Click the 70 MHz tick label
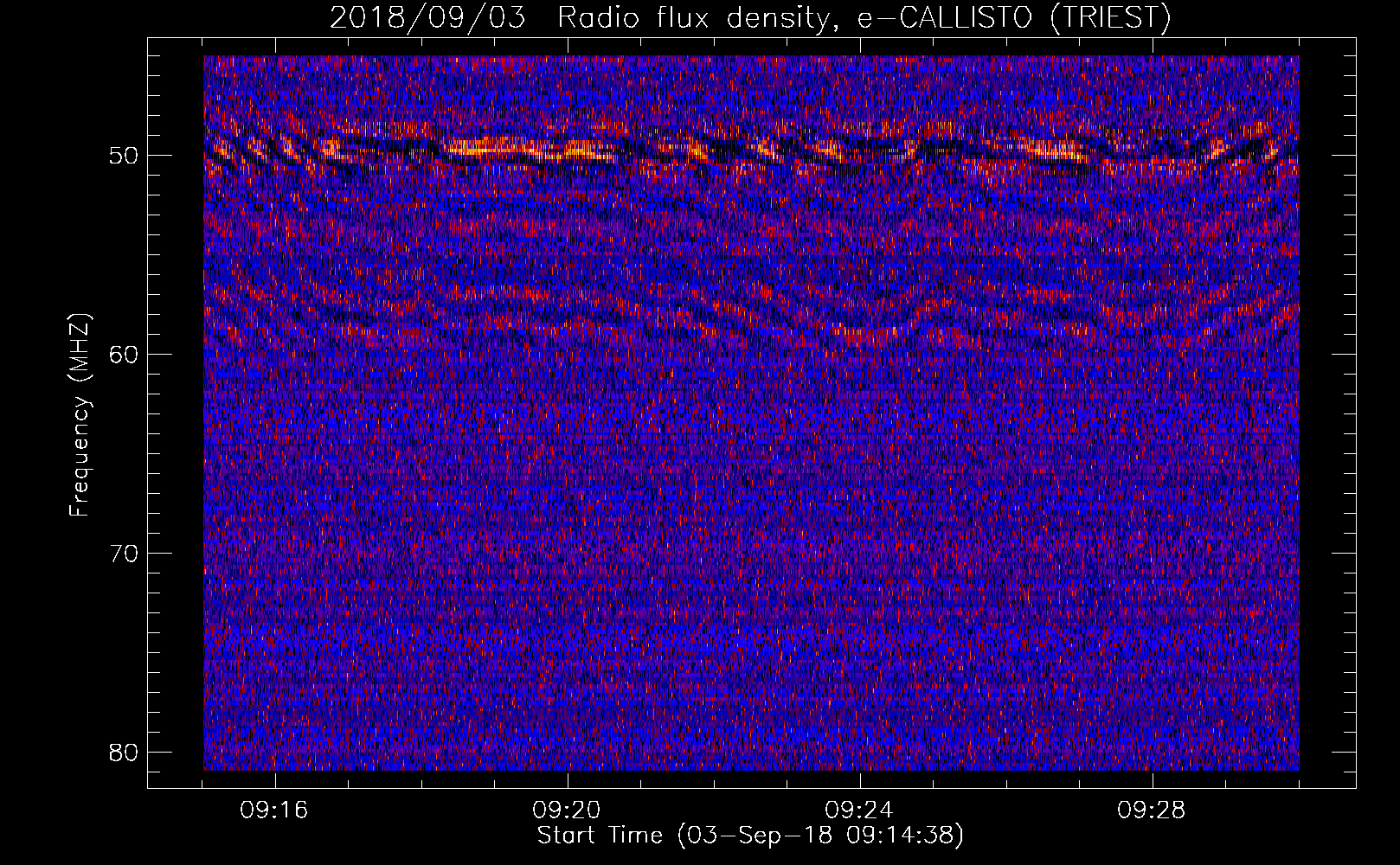Viewport: 1400px width, 865px height. pyautogui.click(x=124, y=554)
